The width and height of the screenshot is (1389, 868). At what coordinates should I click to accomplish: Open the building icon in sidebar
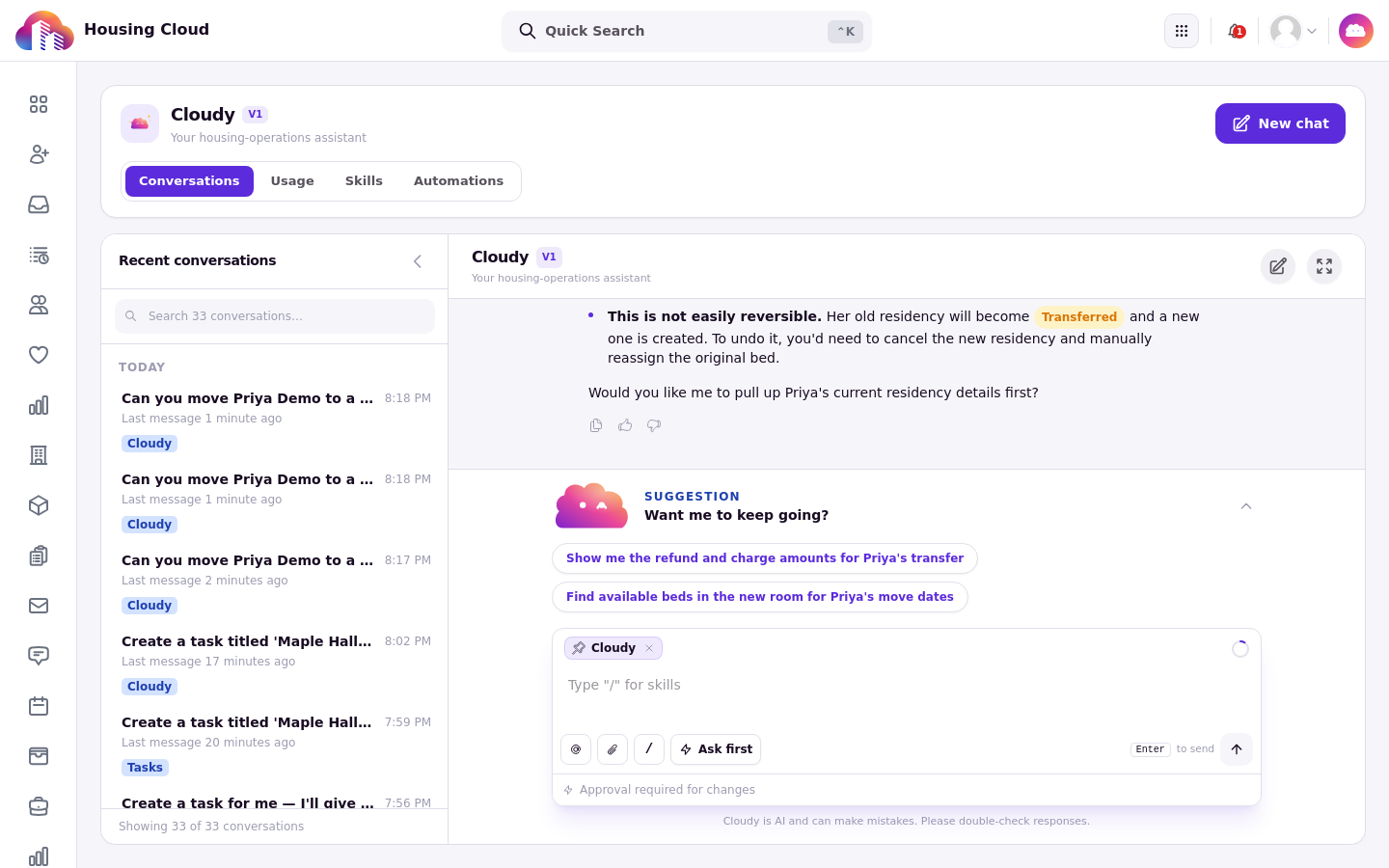[x=39, y=455]
